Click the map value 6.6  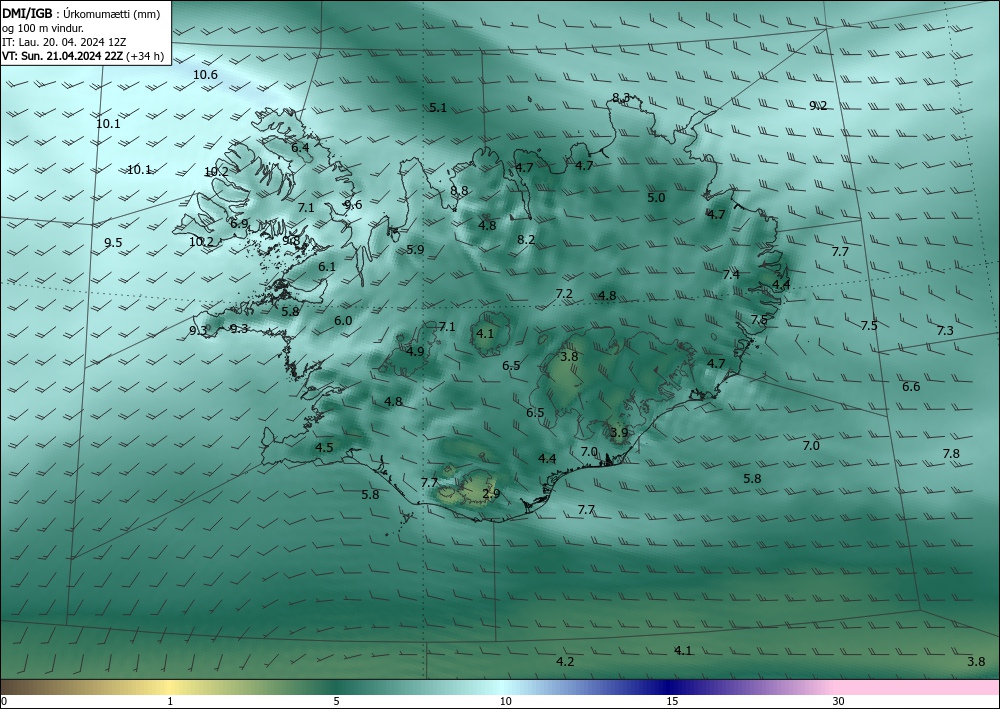point(911,387)
